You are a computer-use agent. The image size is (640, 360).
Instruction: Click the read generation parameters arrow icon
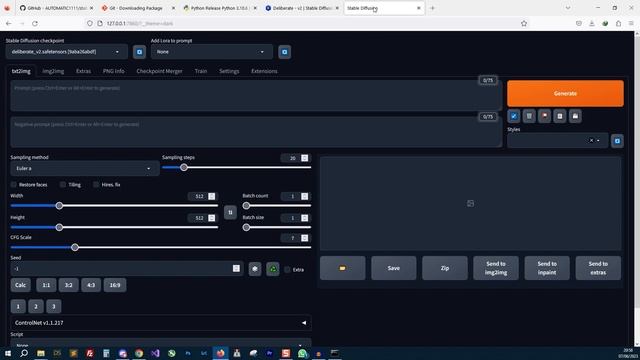514,116
